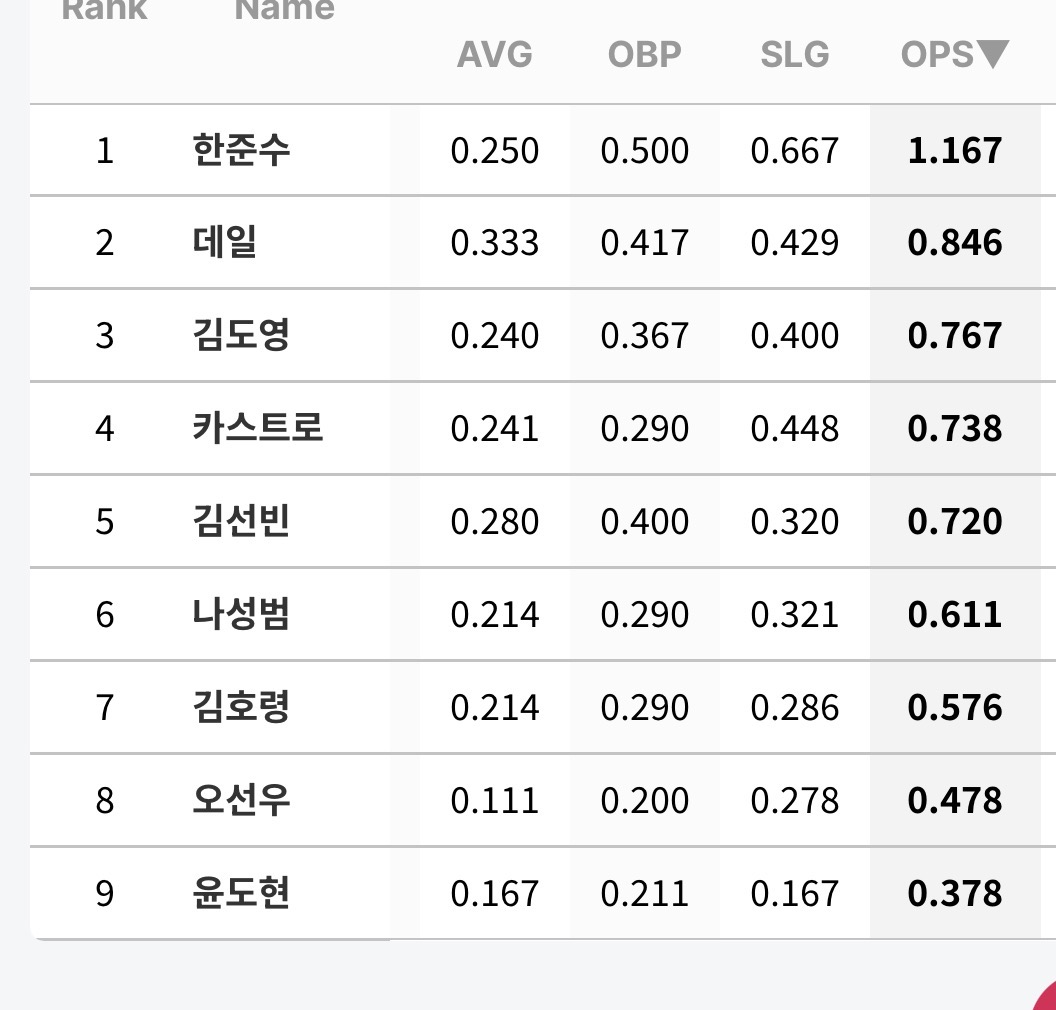Viewport: 1056px width, 1010px height.
Task: Open player 한준수 profile link
Action: [241, 149]
